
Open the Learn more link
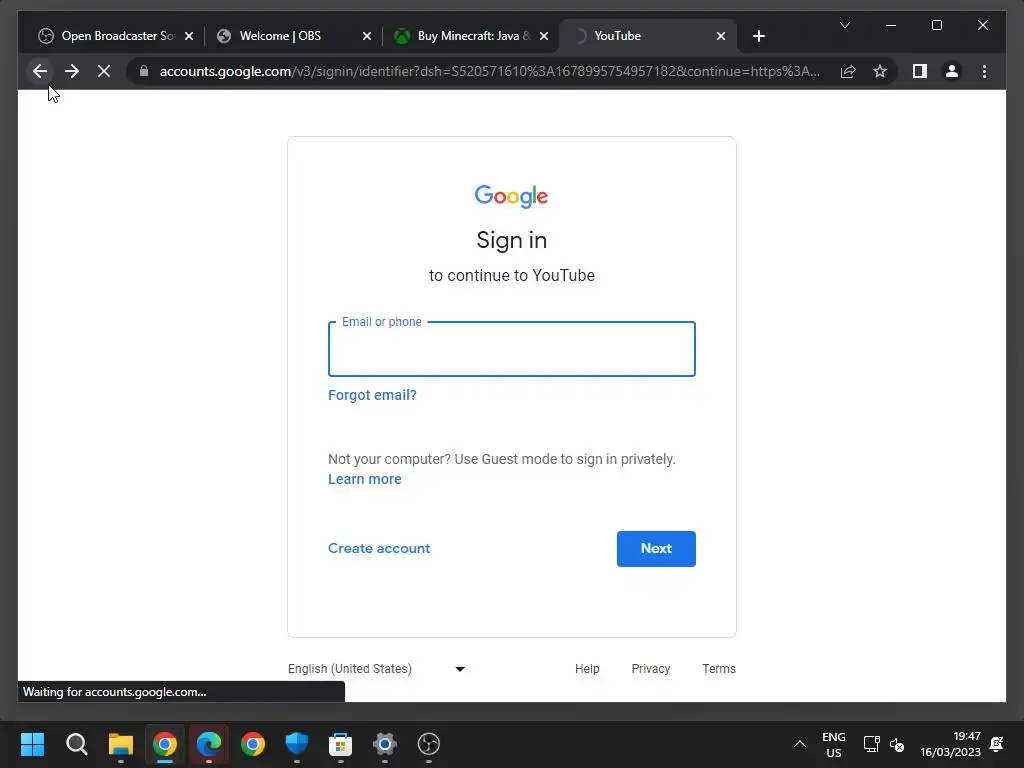pos(364,479)
